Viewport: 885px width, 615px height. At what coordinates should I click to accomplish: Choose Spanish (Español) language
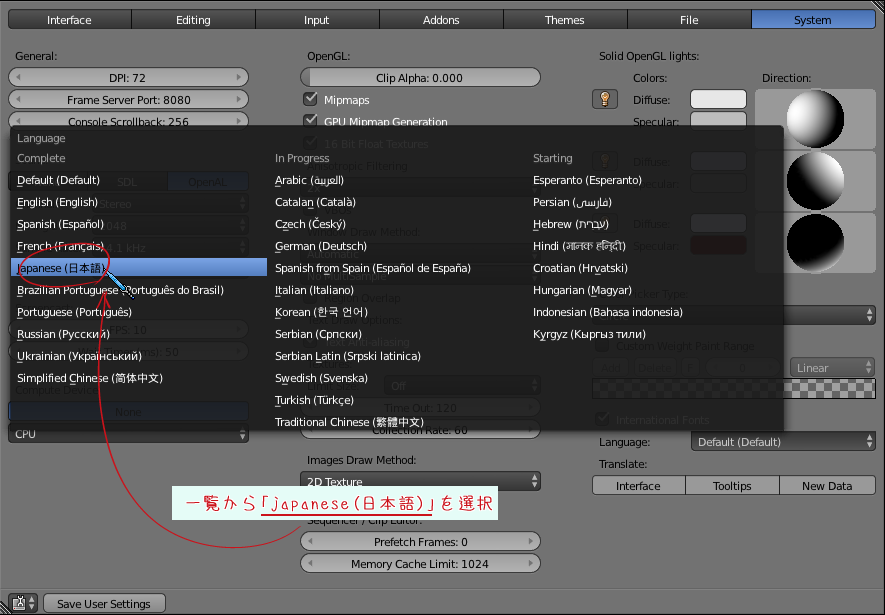(x=139, y=224)
